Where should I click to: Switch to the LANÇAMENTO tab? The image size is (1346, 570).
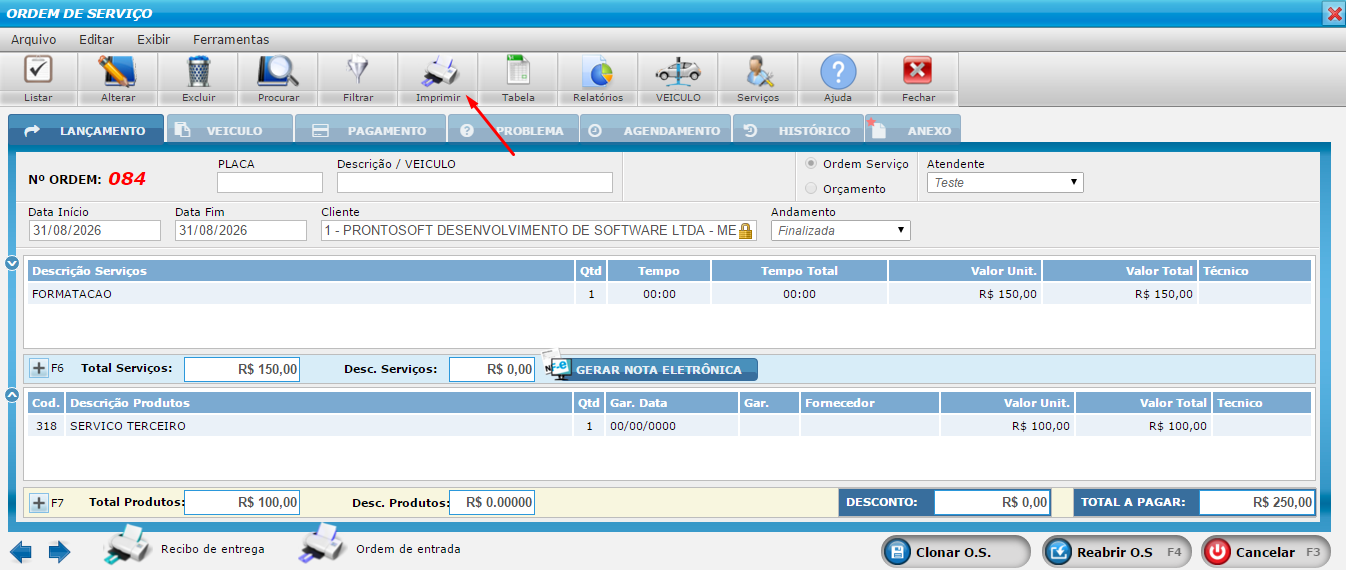[x=84, y=130]
